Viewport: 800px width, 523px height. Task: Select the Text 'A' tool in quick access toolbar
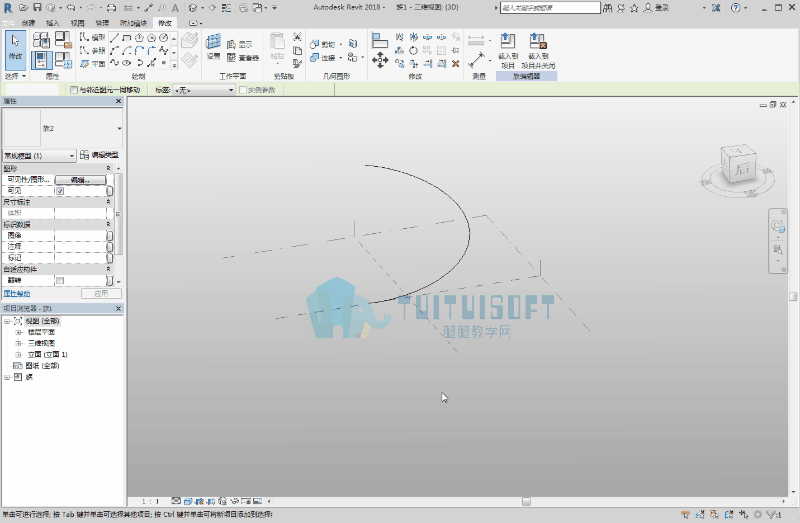coord(175,8)
